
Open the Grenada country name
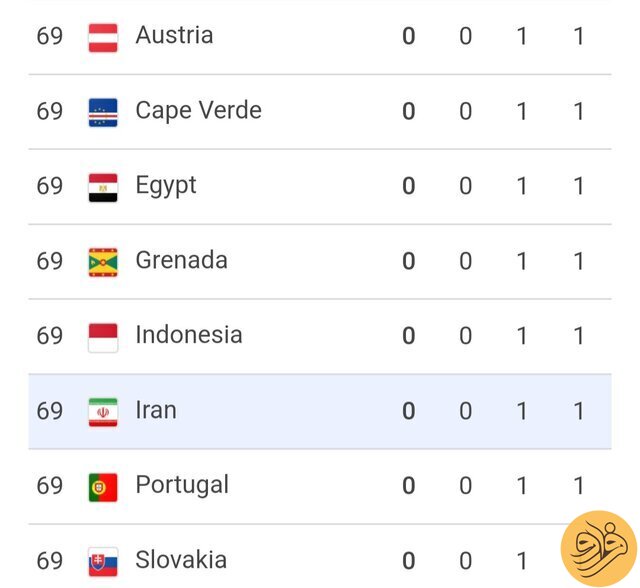(x=181, y=260)
